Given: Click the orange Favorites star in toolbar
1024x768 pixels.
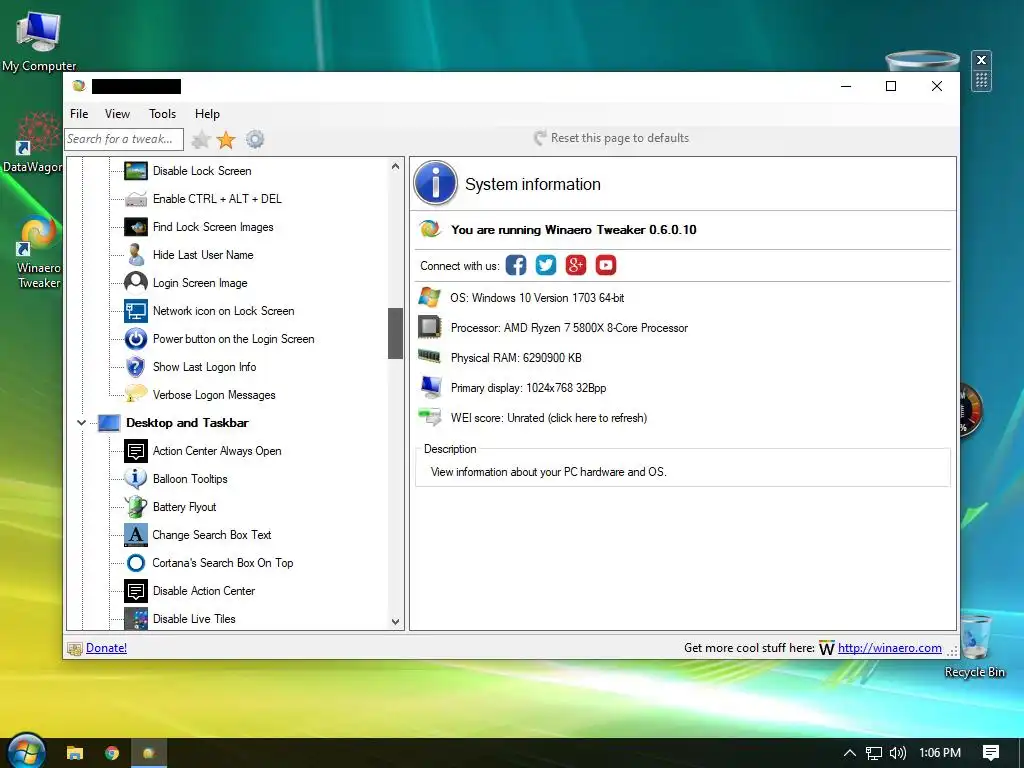Looking at the screenshot, I should pos(226,139).
